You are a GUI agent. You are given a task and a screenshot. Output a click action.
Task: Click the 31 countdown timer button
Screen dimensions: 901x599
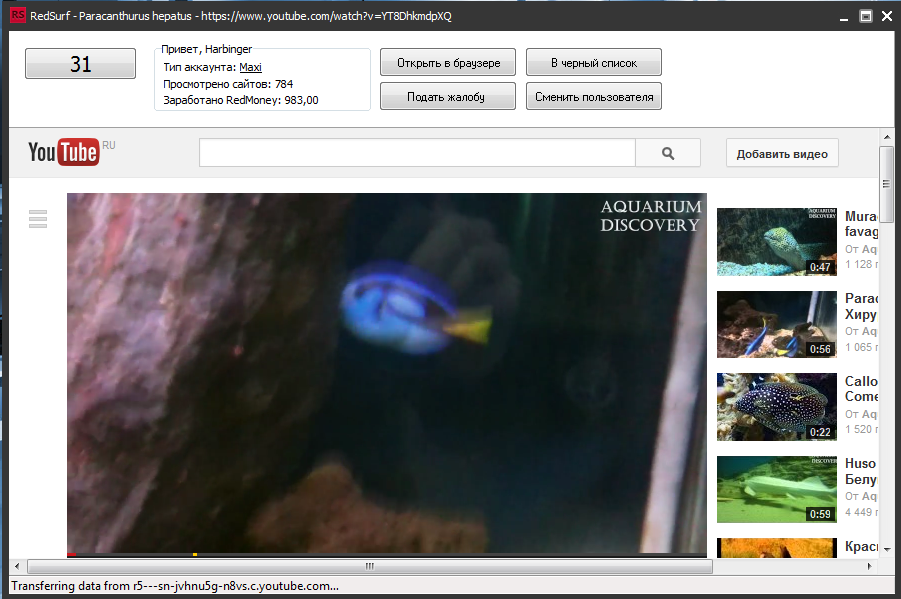click(x=80, y=64)
